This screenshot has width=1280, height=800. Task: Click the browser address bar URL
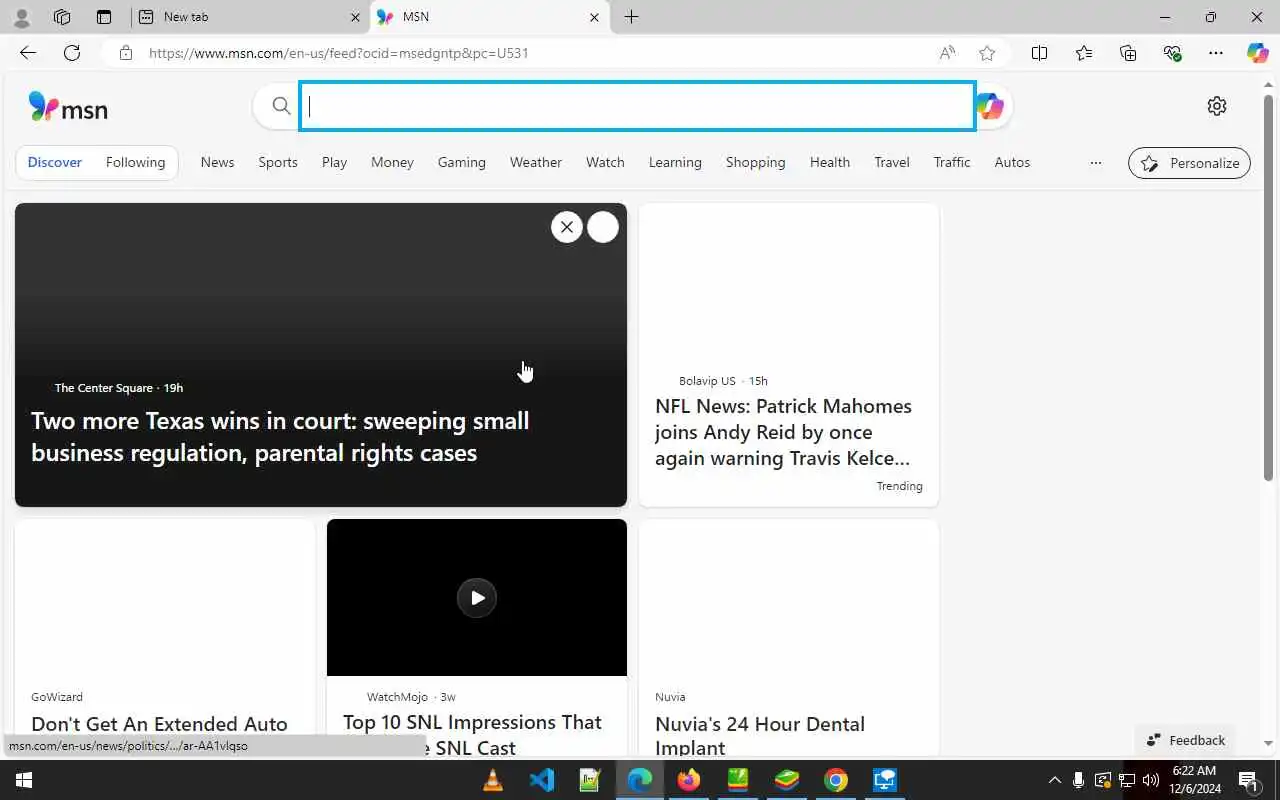click(x=338, y=53)
